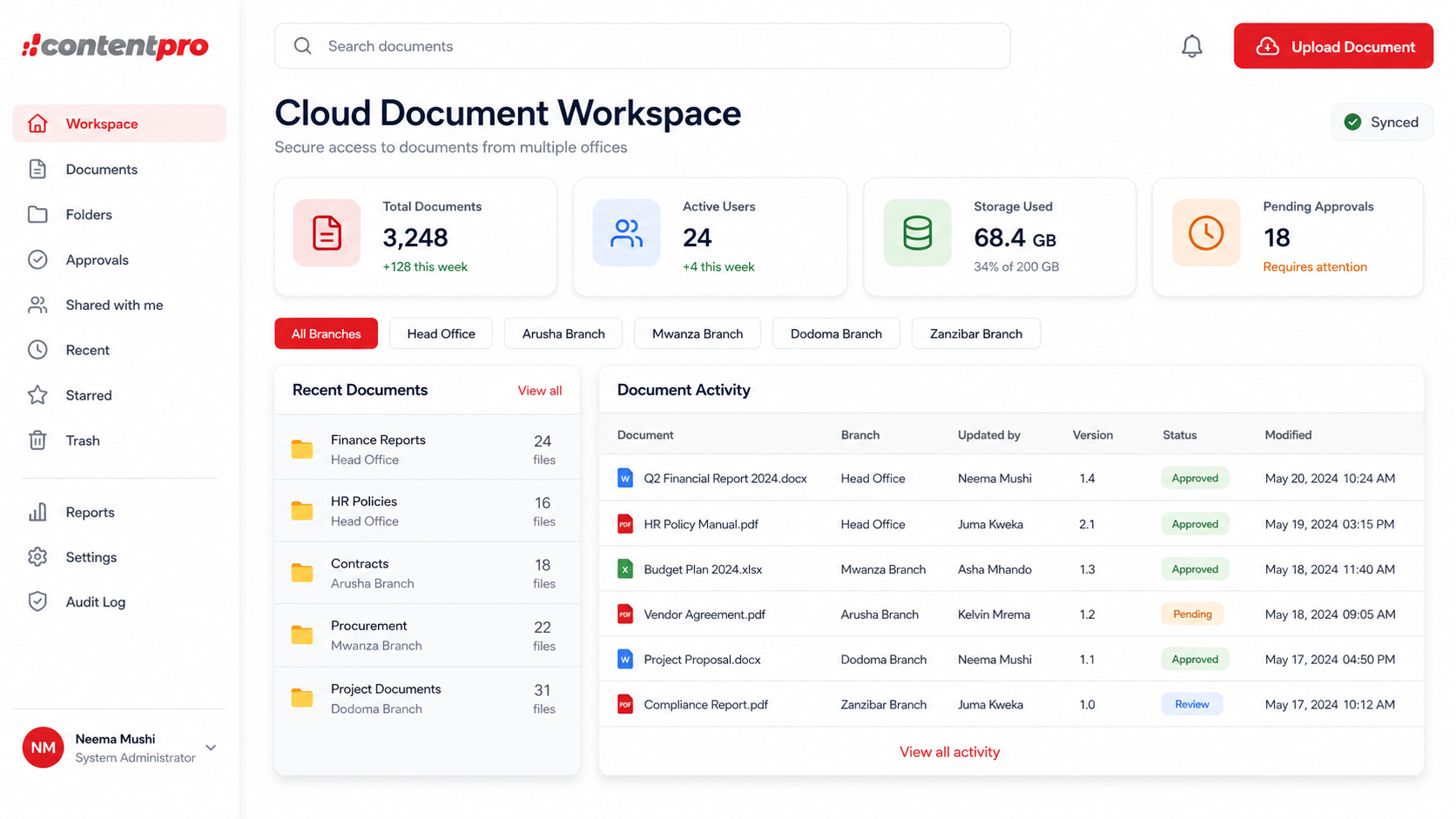Select the Zanzibar Branch filter tab
Viewport: 1456px width, 819px height.
click(976, 333)
